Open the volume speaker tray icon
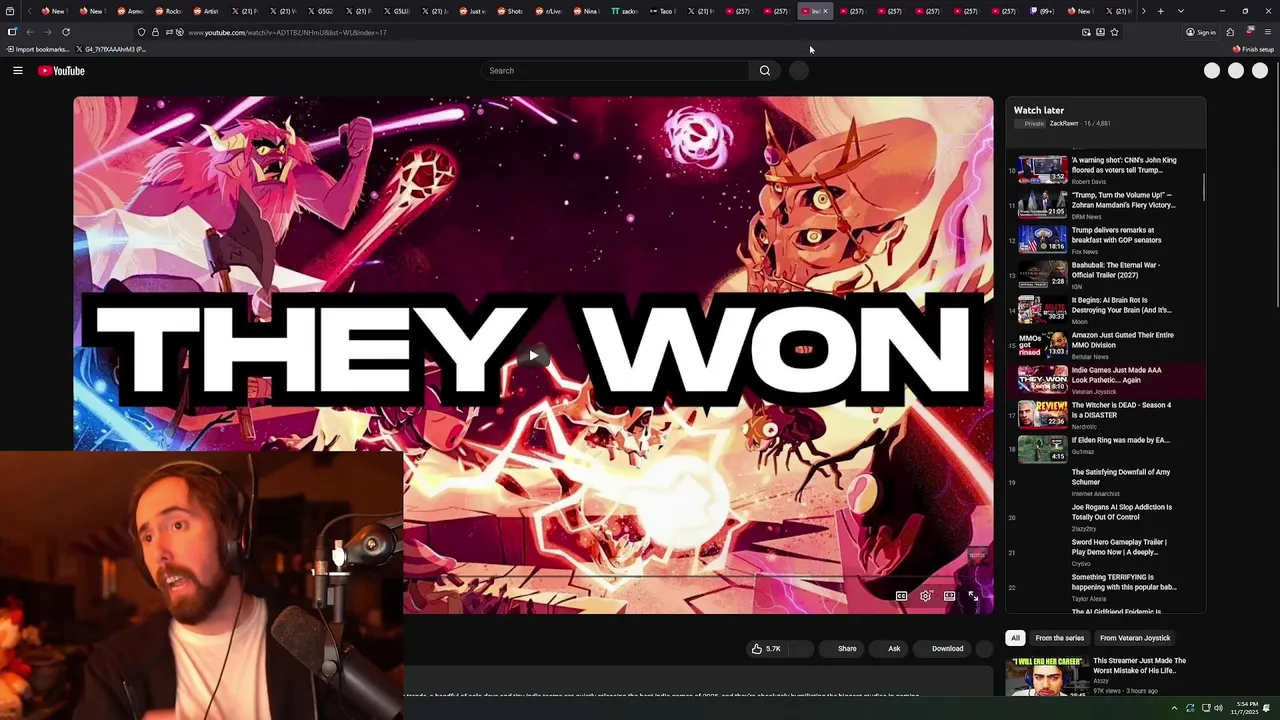This screenshot has width=1280, height=720. pos(1218,708)
